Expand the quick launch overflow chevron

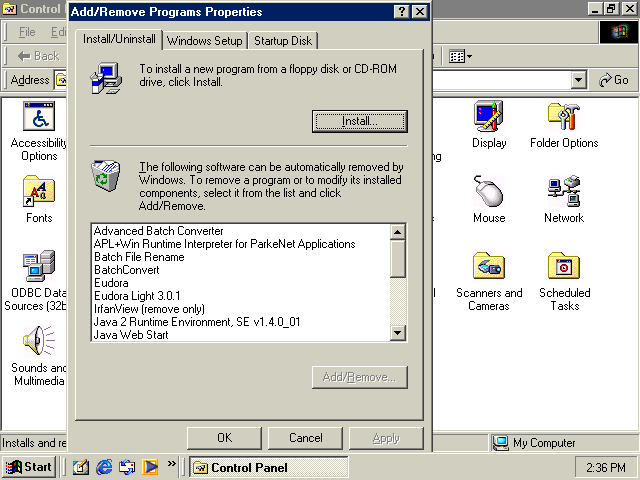point(171,463)
